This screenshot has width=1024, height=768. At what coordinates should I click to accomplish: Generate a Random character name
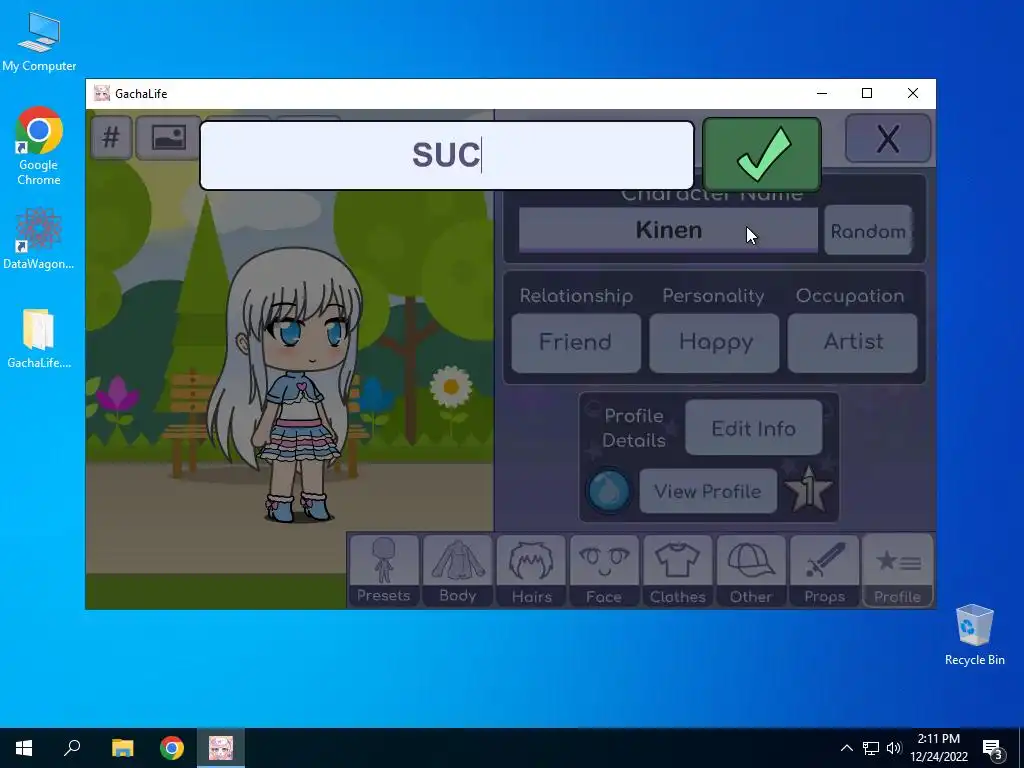868,231
